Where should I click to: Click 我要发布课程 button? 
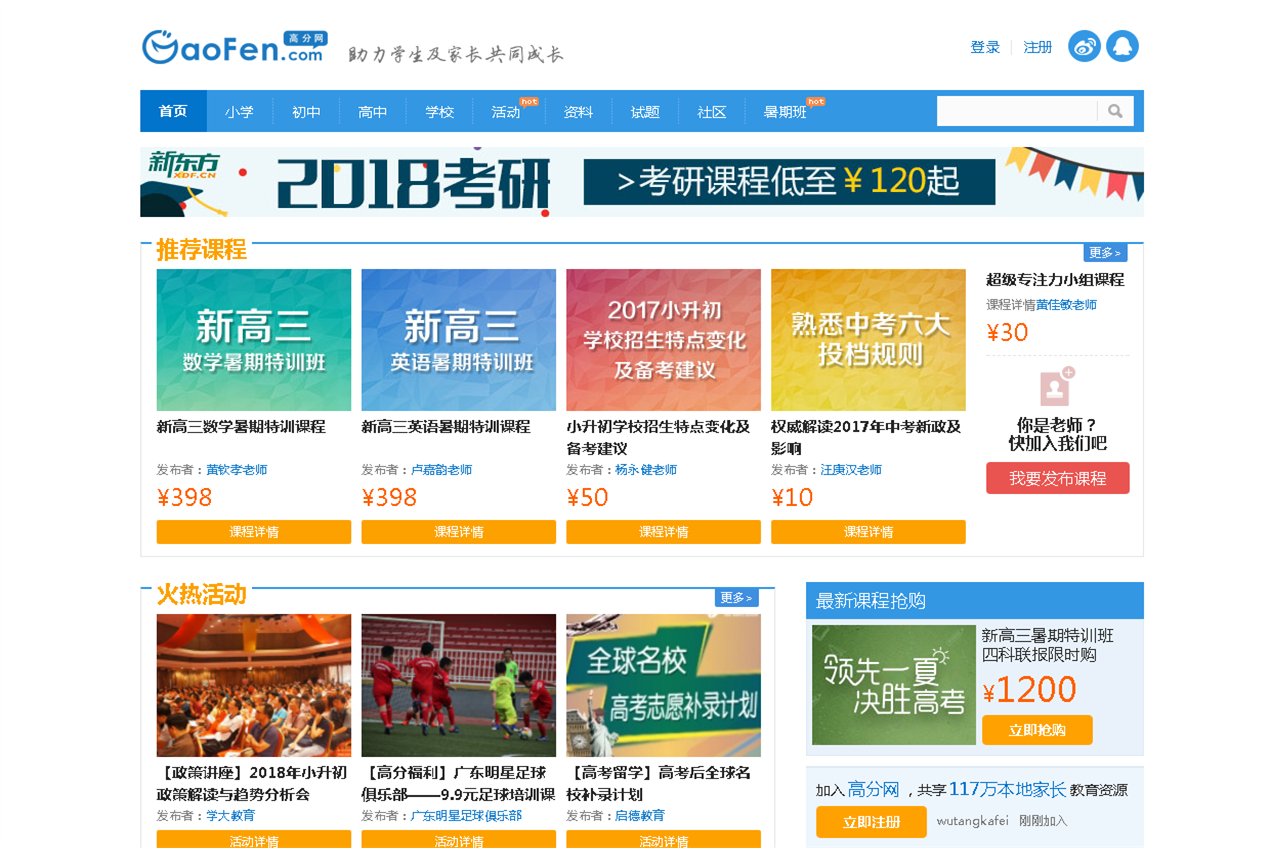[x=1058, y=478]
